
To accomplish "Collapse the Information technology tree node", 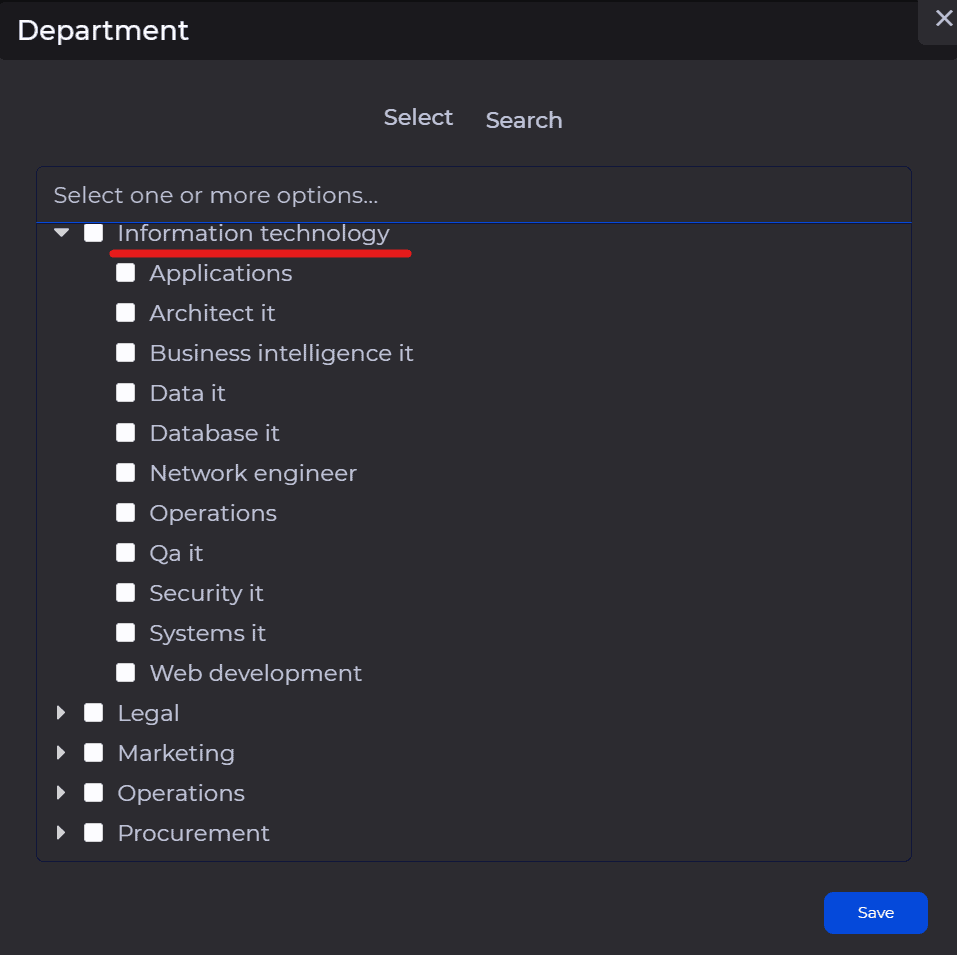I will pyautogui.click(x=62, y=233).
